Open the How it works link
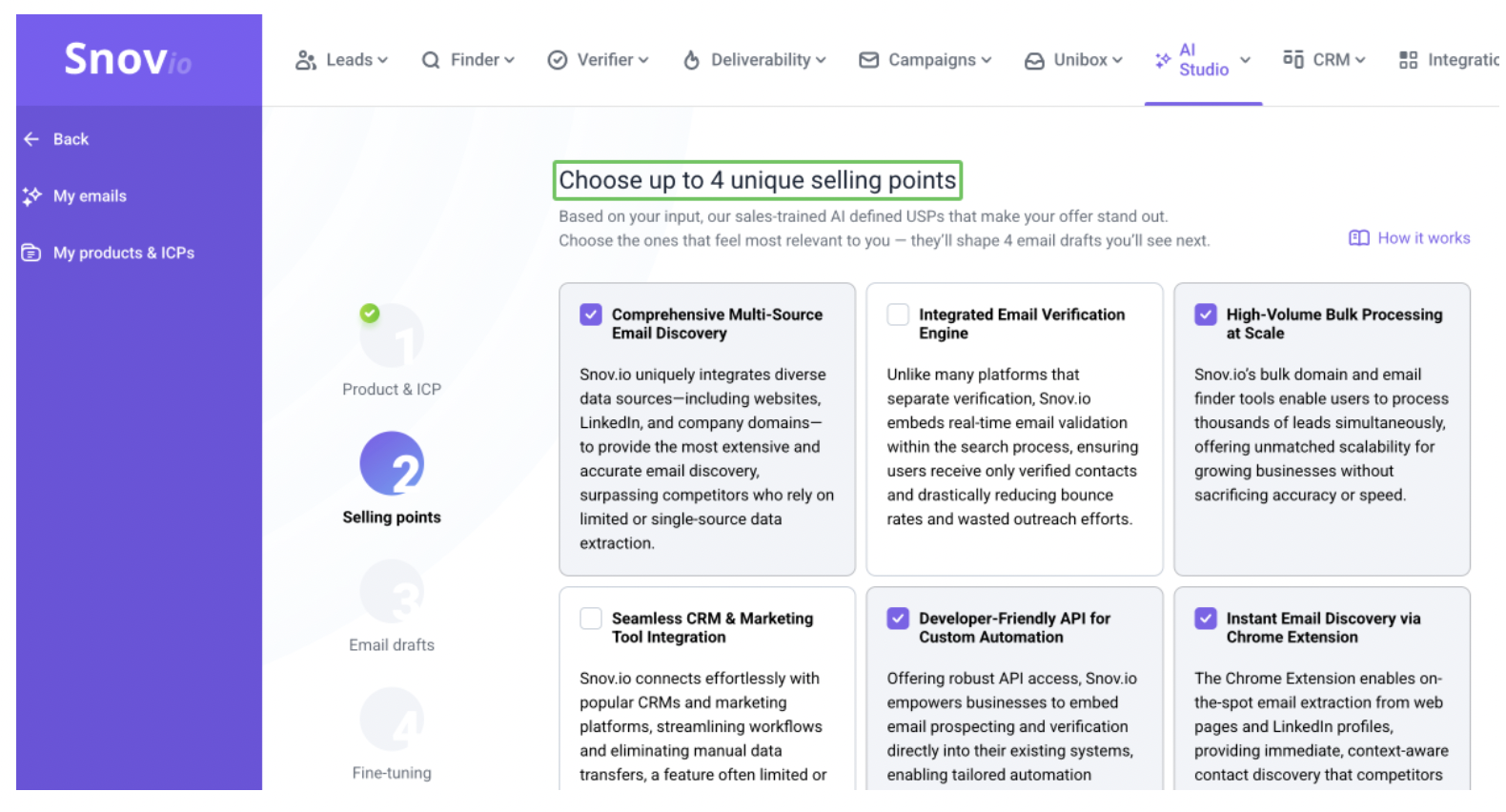Screen dimensions: 1506x812 [x=1410, y=238]
